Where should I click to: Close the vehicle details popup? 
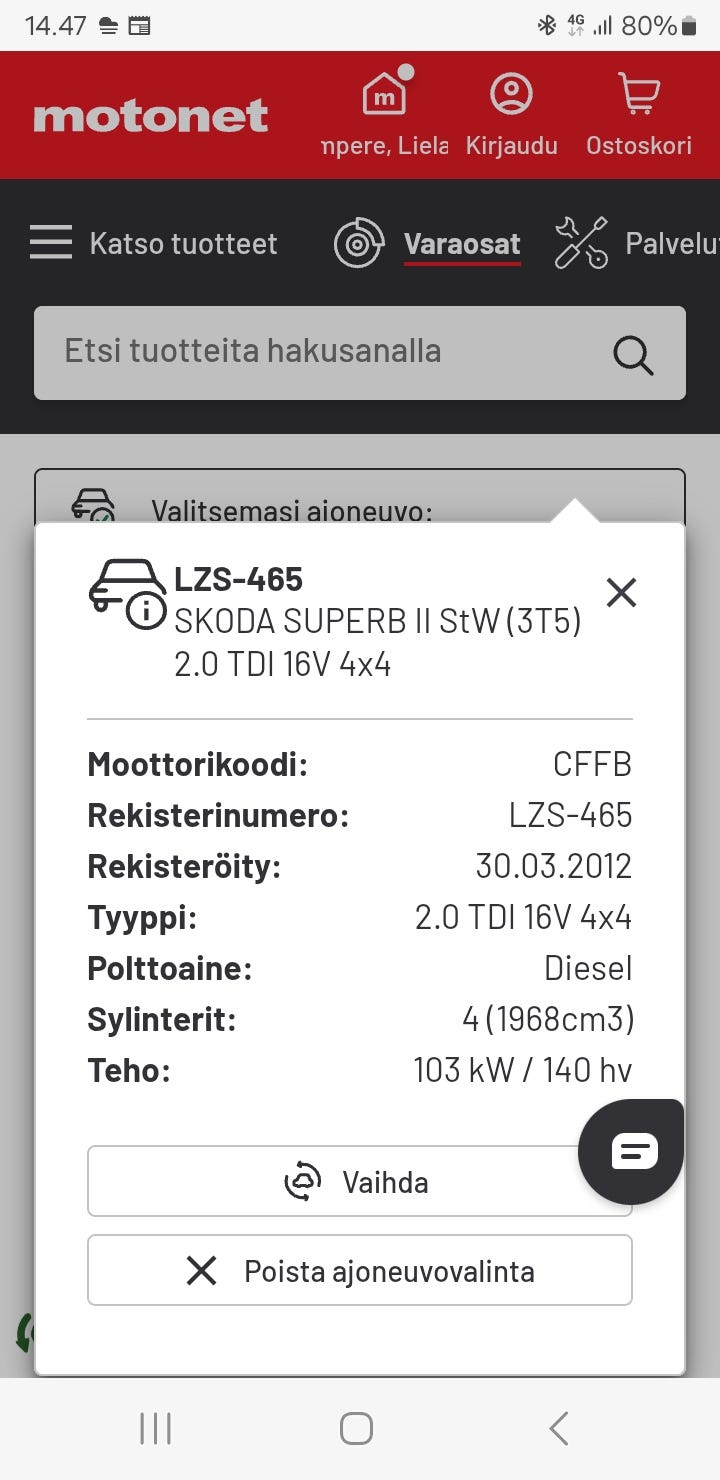[x=621, y=593]
